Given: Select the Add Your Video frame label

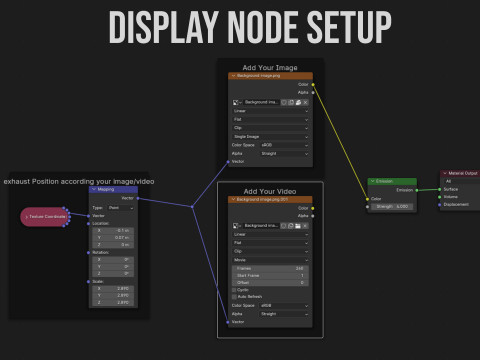Looking at the screenshot, I should tap(270, 192).
